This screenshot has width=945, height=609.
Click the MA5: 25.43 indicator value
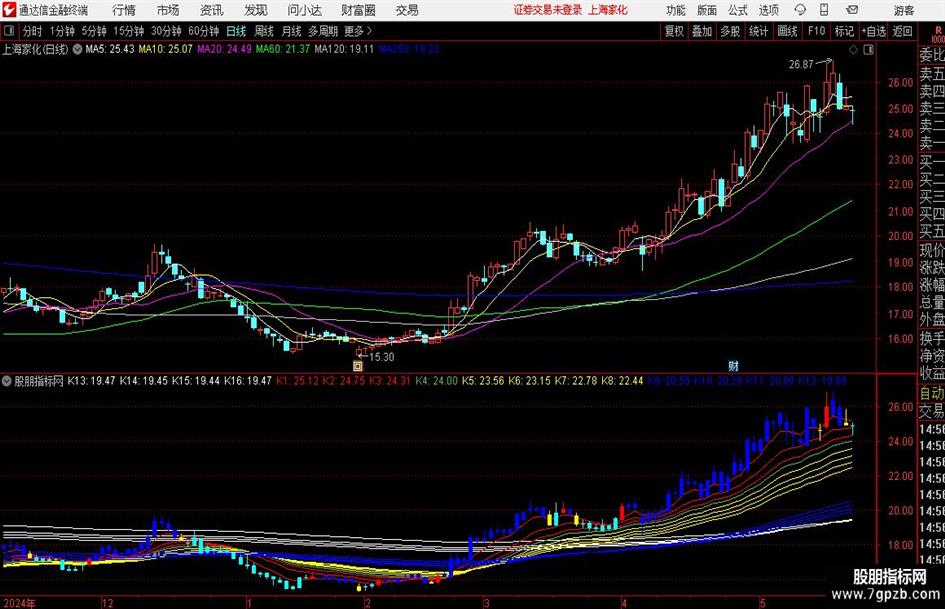point(110,49)
